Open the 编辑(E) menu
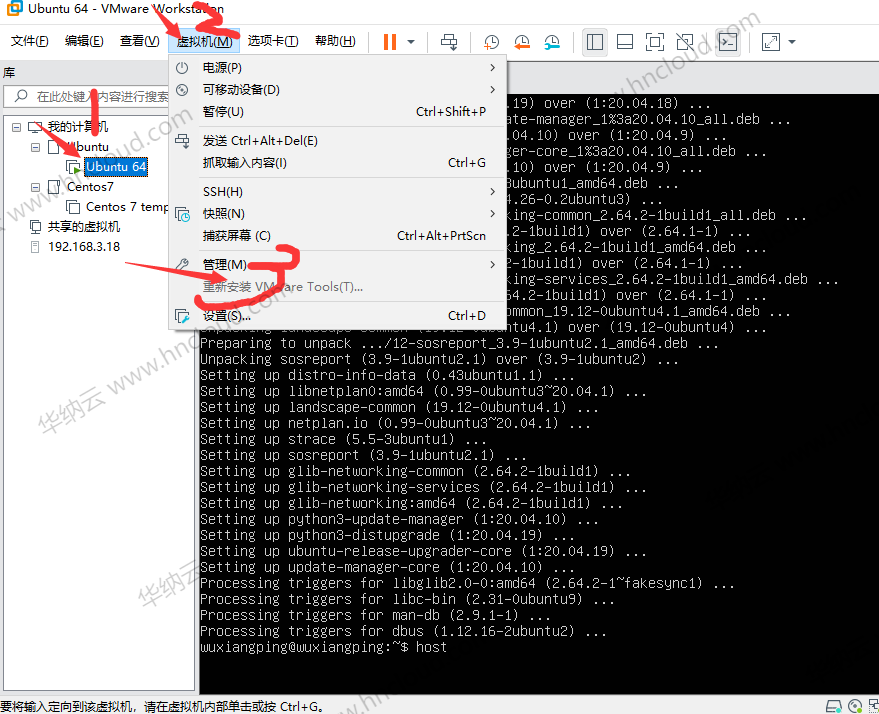The image size is (879, 714). coord(84,41)
